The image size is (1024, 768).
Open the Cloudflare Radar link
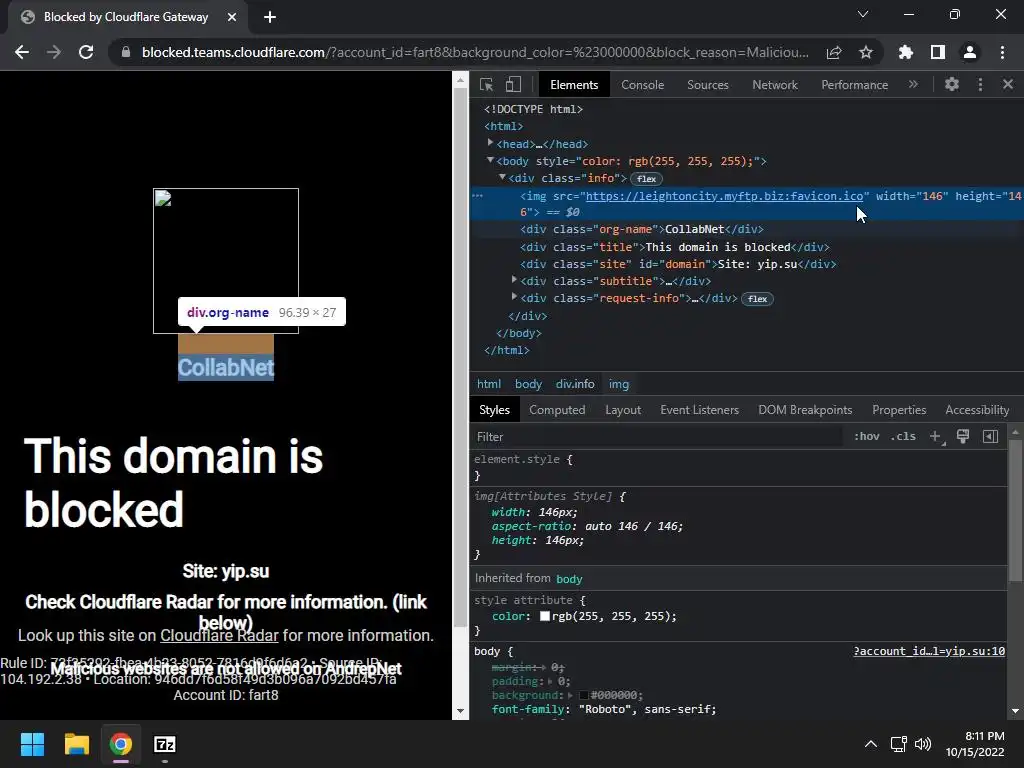[219, 635]
